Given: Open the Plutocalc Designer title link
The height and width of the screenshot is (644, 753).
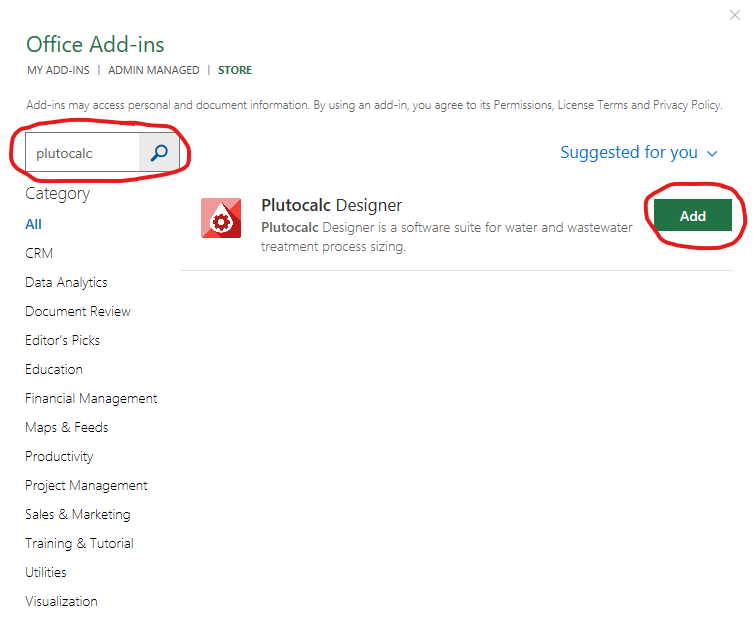Looking at the screenshot, I should coord(331,205).
